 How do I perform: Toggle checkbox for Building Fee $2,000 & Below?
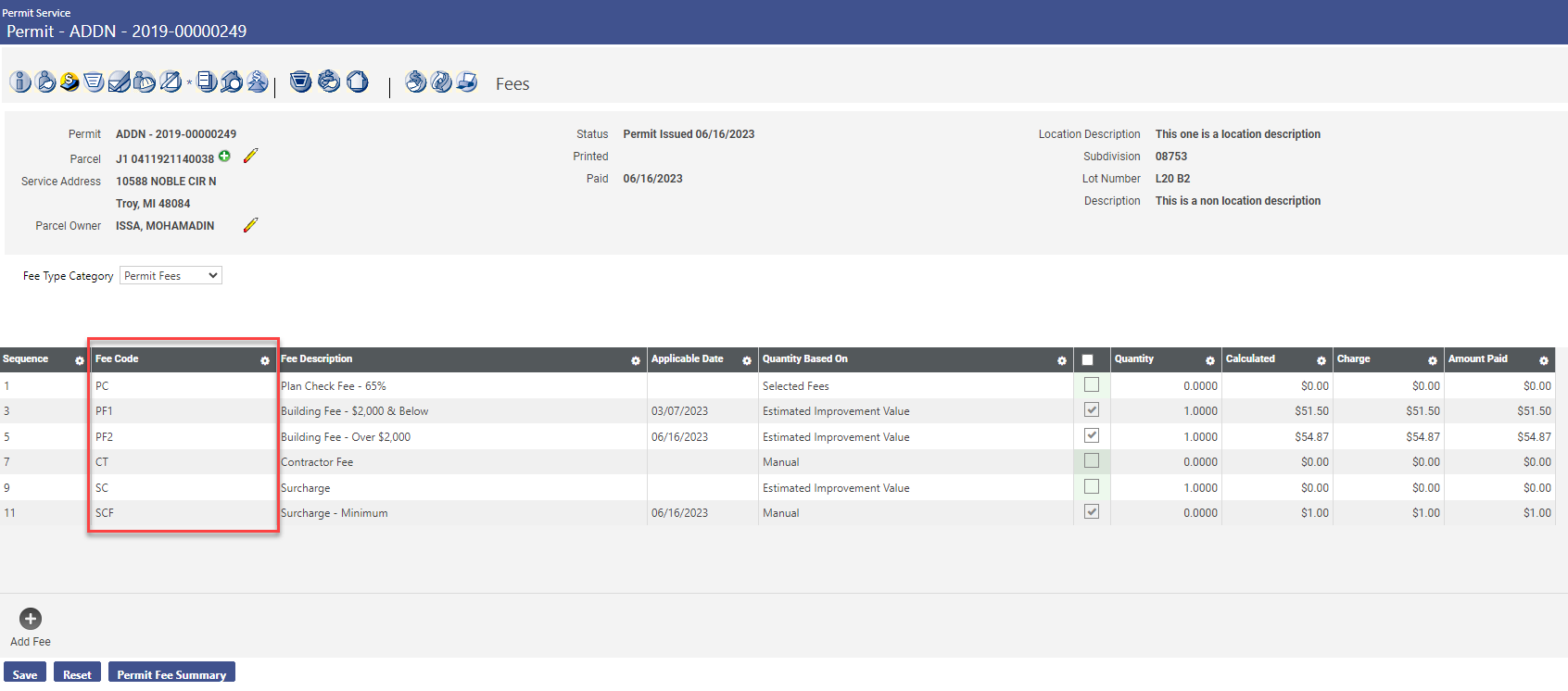coord(1092,409)
